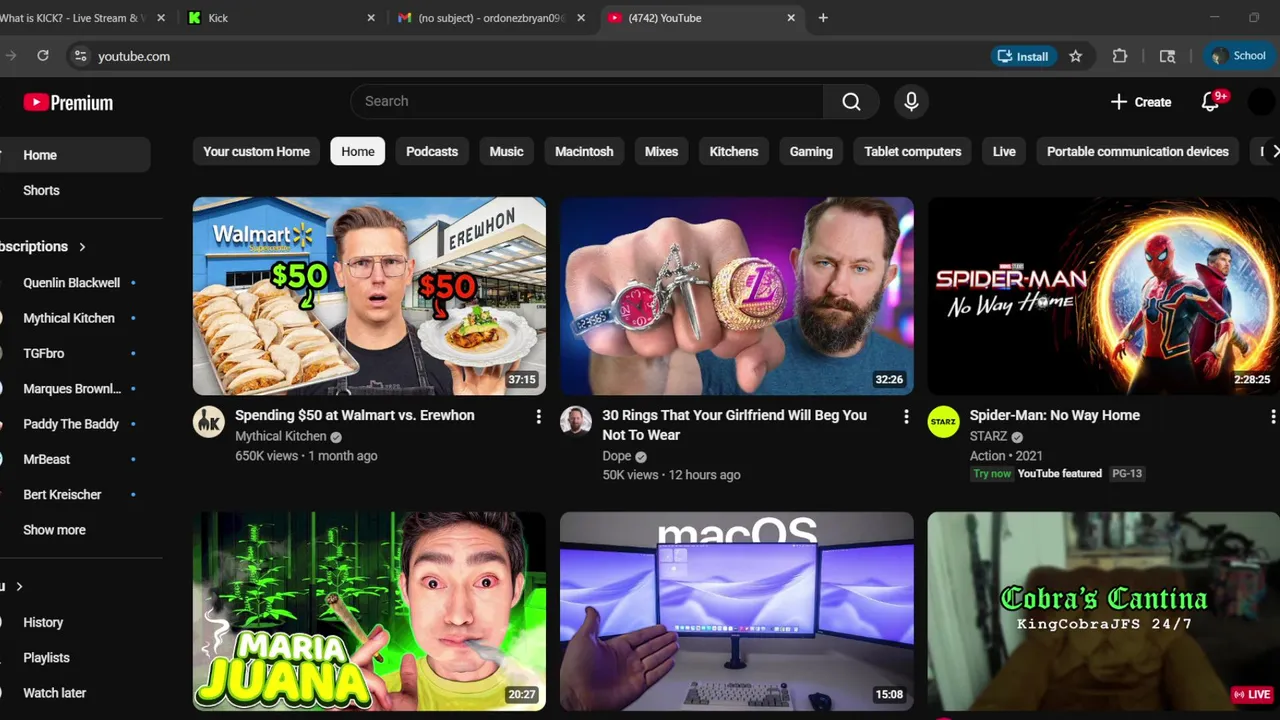Open the Mythical Kitchen channel avatar
The width and height of the screenshot is (1280, 720).
click(209, 422)
